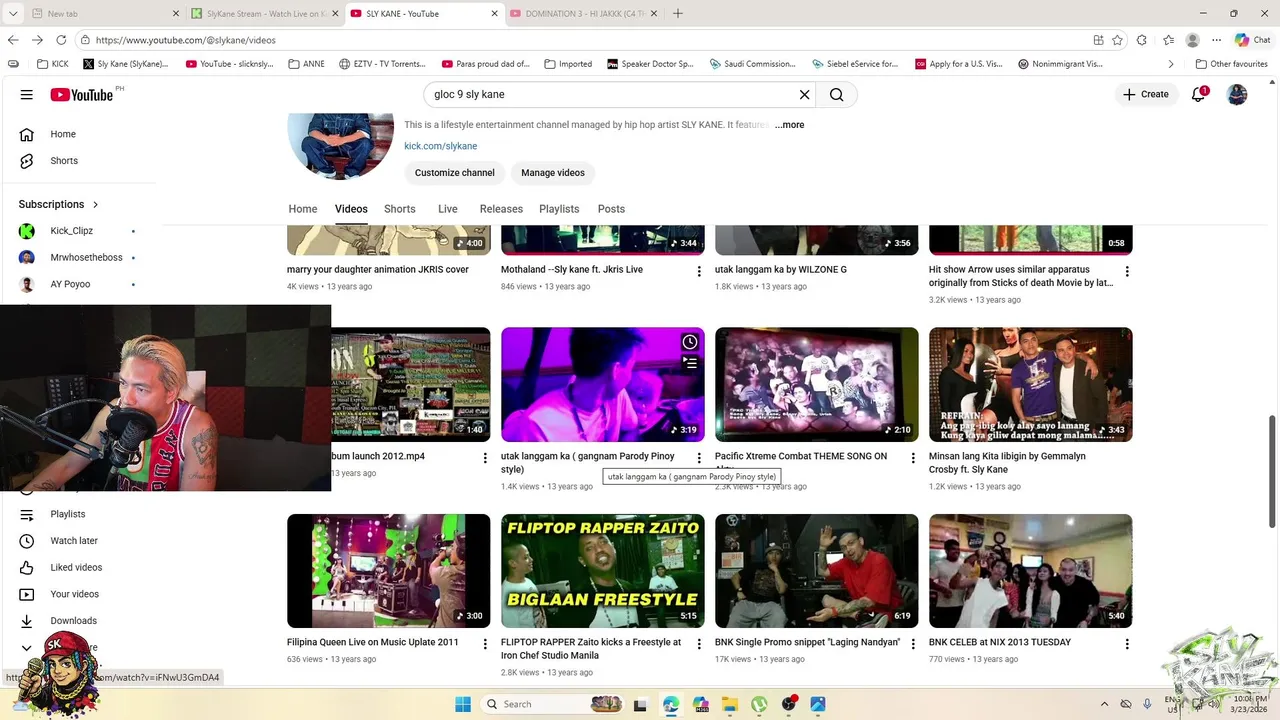Open Liked videos in the sidebar
1280x720 pixels.
[76, 568]
